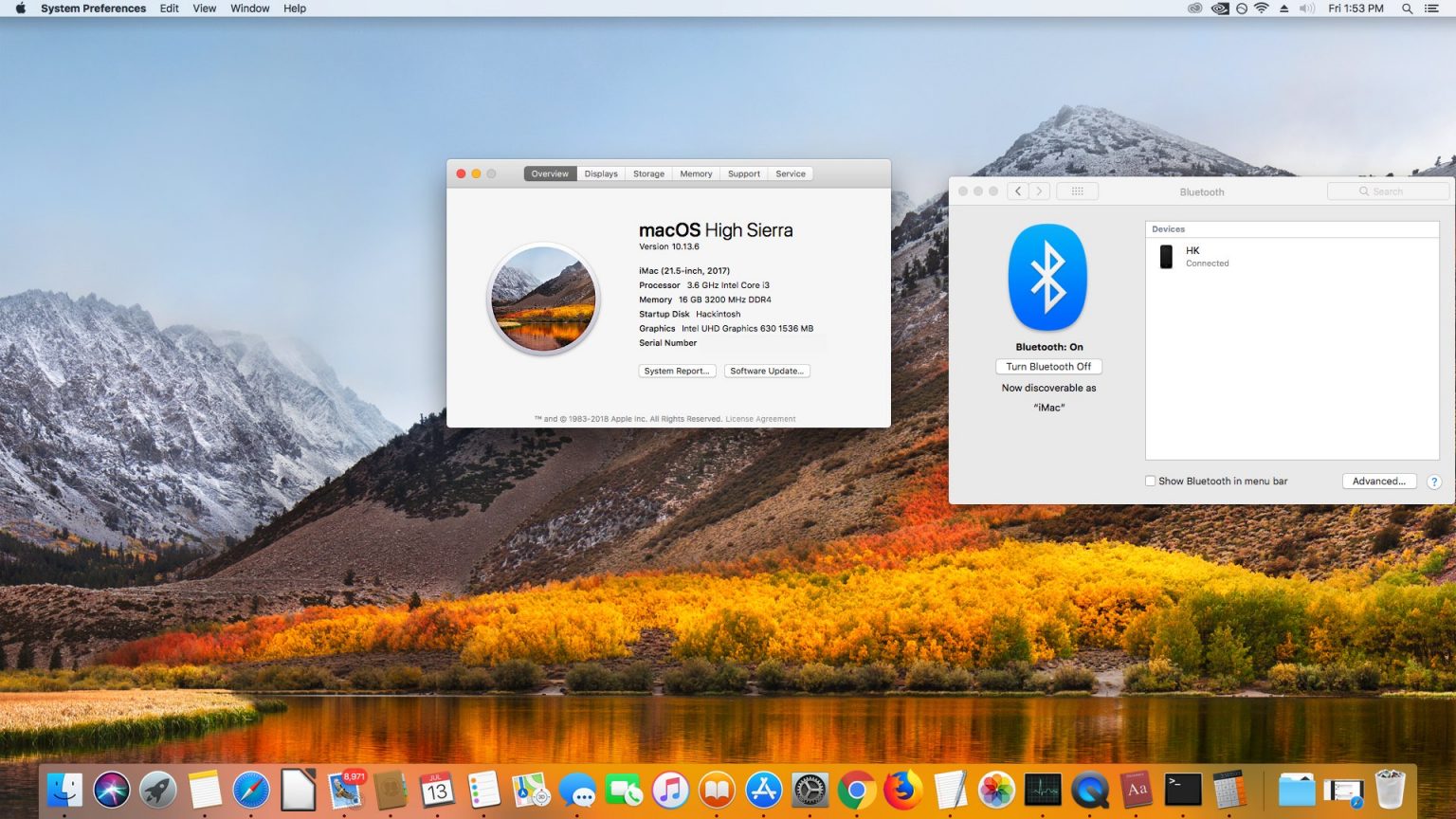Switch to Displays tab in About This Mac
Screen dimensions: 1456x819
tap(601, 174)
